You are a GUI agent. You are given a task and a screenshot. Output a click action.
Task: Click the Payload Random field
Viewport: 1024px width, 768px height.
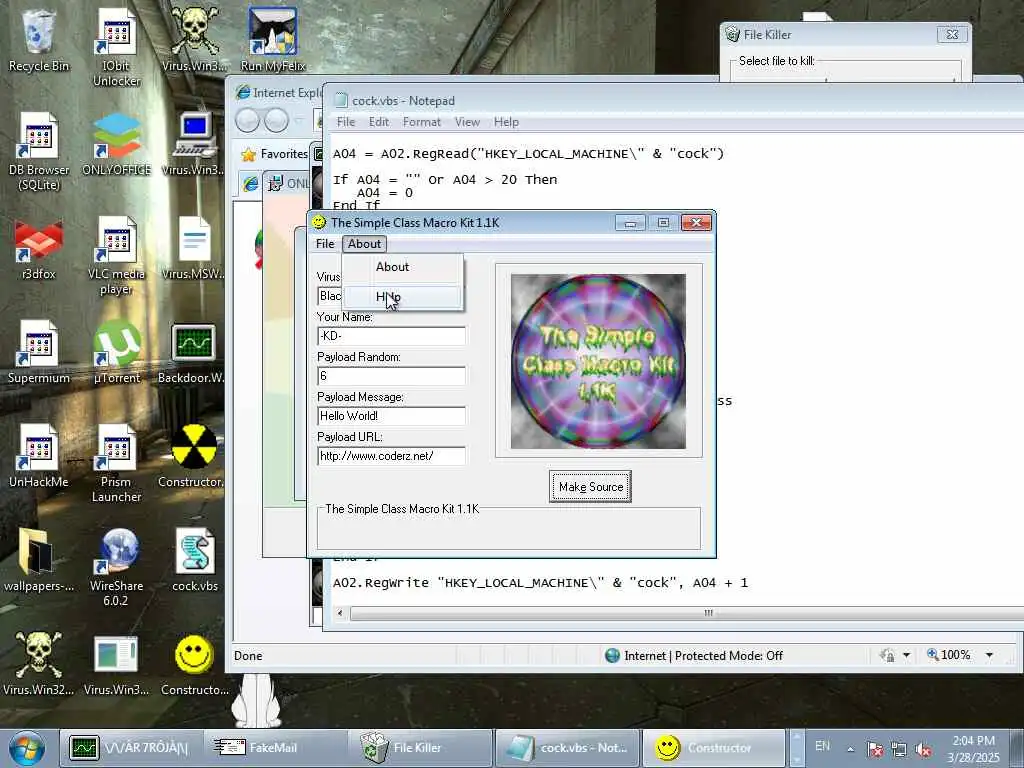point(391,376)
